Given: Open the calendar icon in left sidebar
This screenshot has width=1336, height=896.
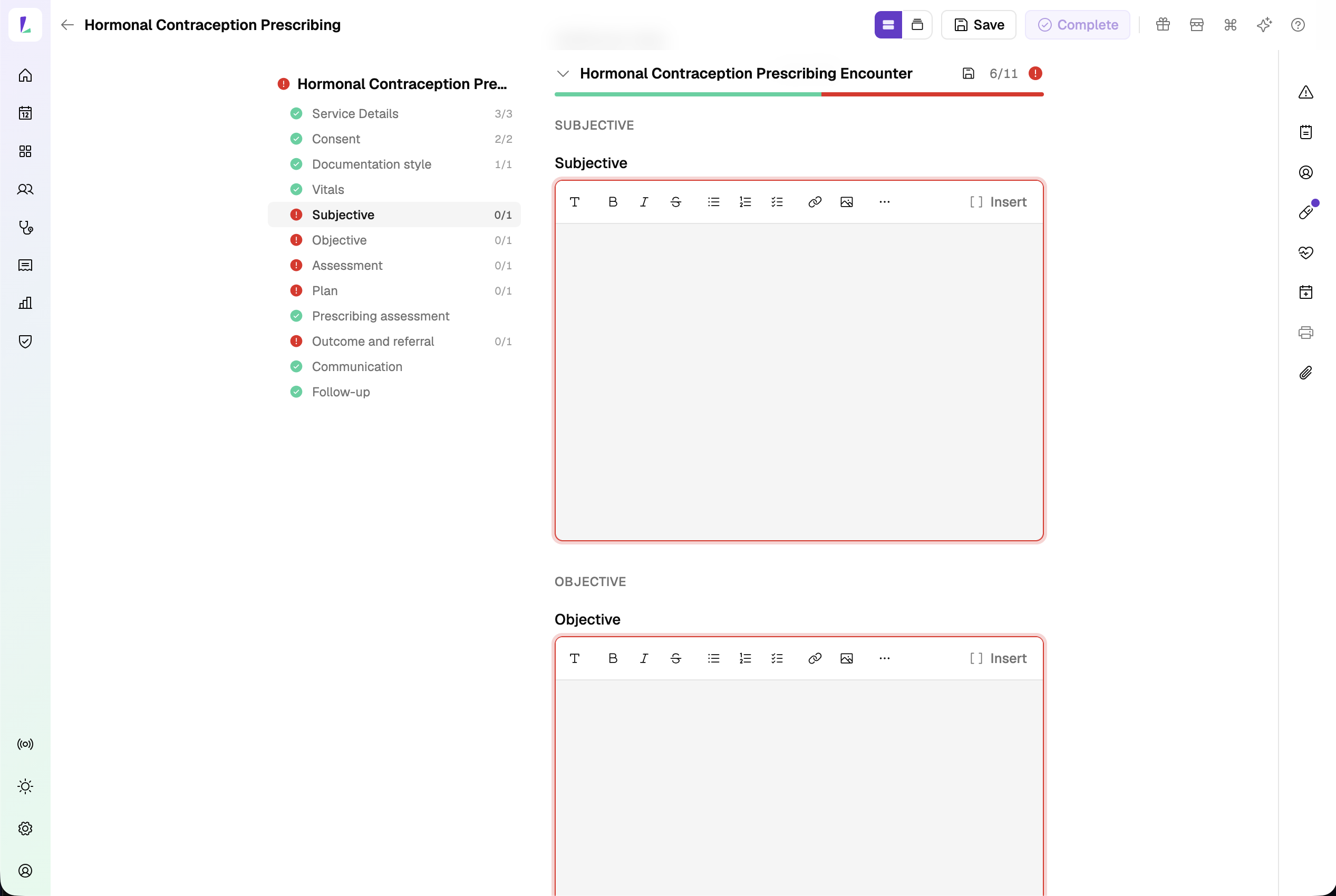Looking at the screenshot, I should pyautogui.click(x=25, y=113).
